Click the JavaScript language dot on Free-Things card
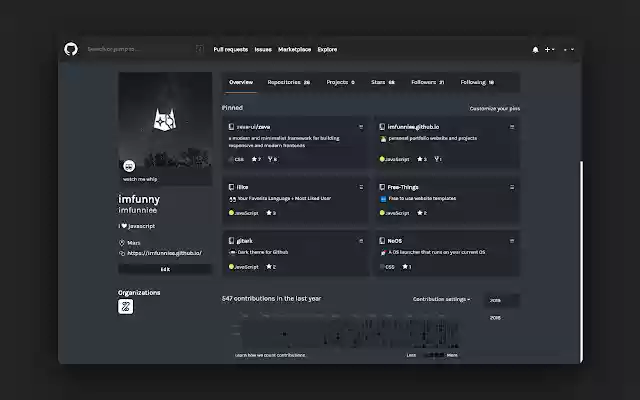This screenshot has height=400, width=640. [x=382, y=213]
